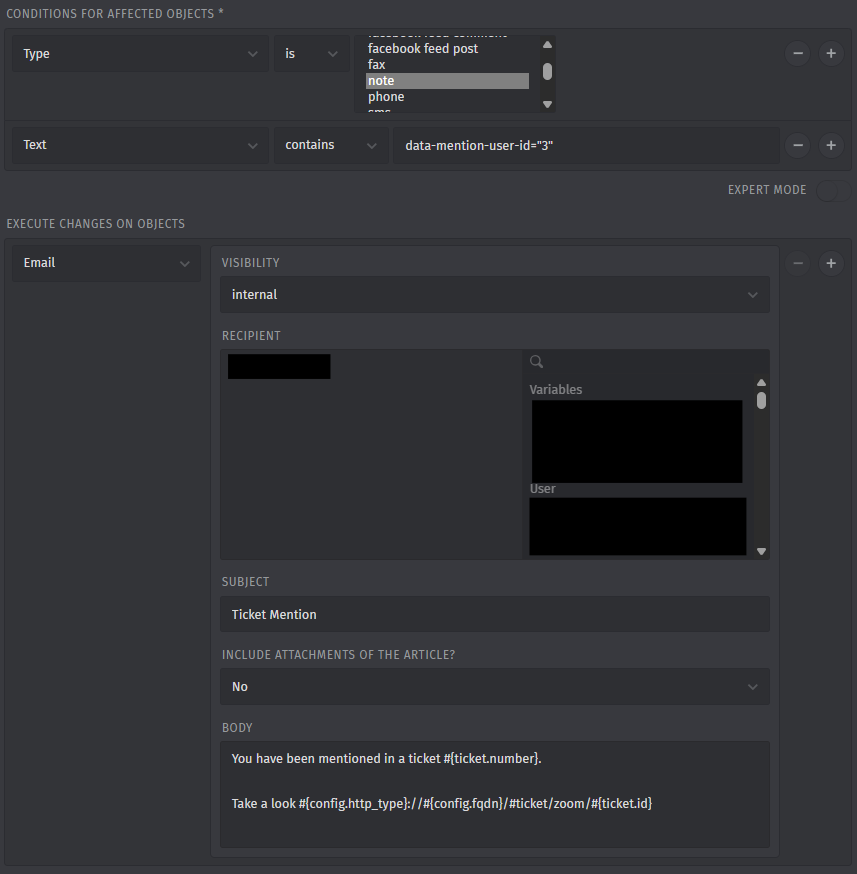Select 'phone' in the type list
857x874 pixels.
click(x=386, y=97)
